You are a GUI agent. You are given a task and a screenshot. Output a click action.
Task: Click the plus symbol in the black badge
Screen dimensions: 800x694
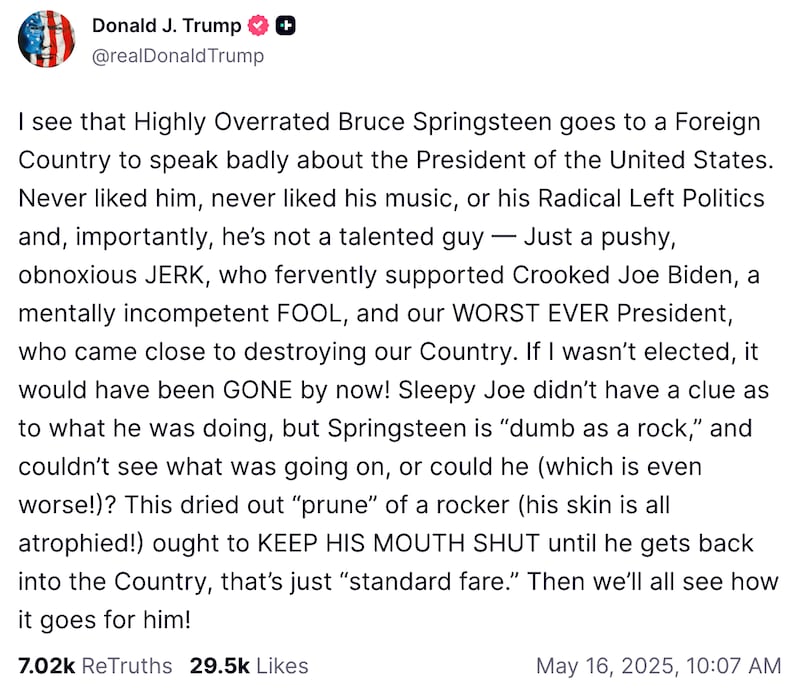coord(286,26)
